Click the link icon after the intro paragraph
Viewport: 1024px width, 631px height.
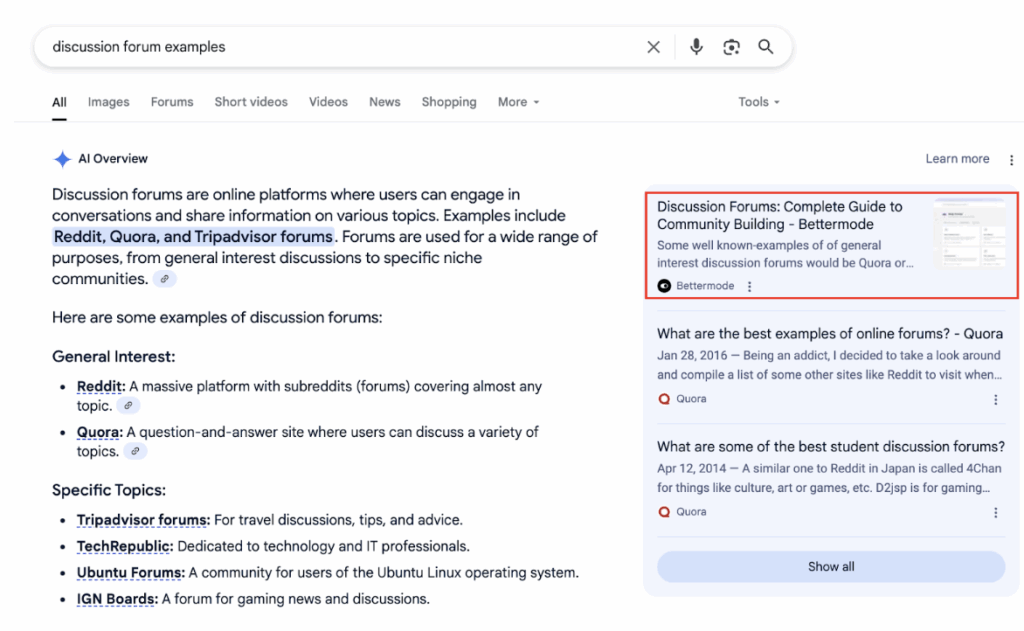tap(164, 280)
